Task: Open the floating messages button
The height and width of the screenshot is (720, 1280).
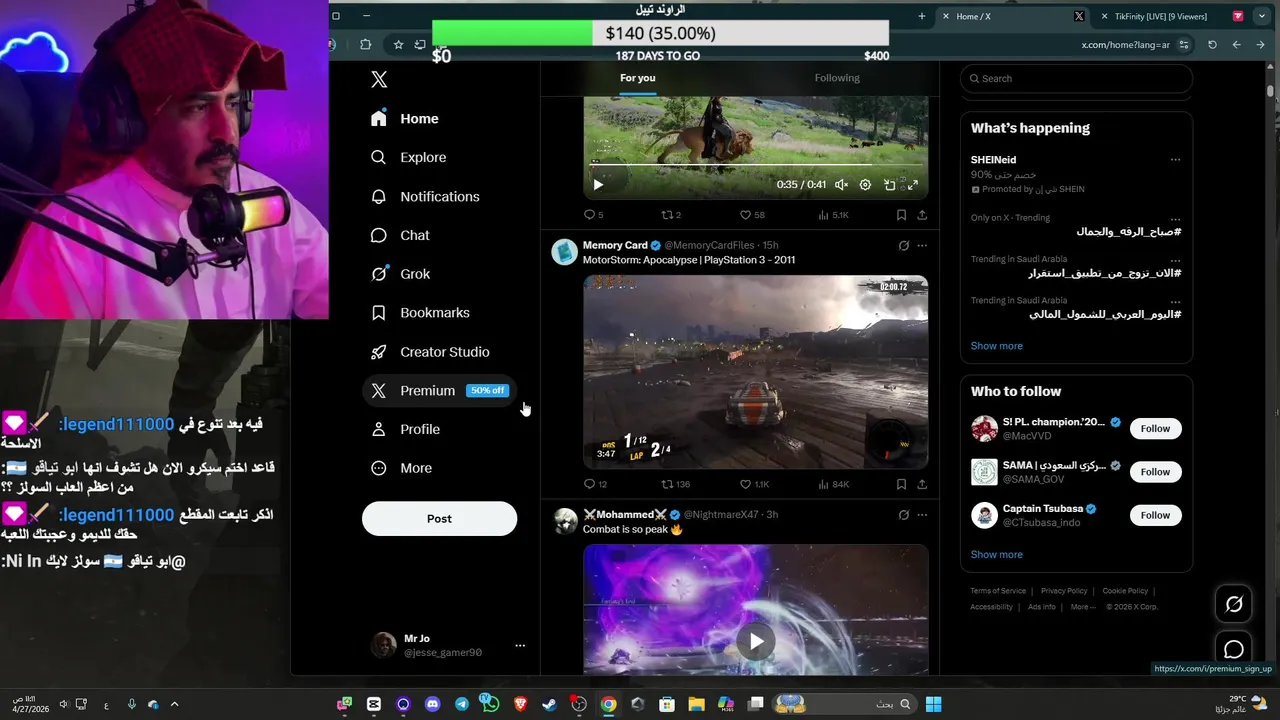Action: 1234,650
